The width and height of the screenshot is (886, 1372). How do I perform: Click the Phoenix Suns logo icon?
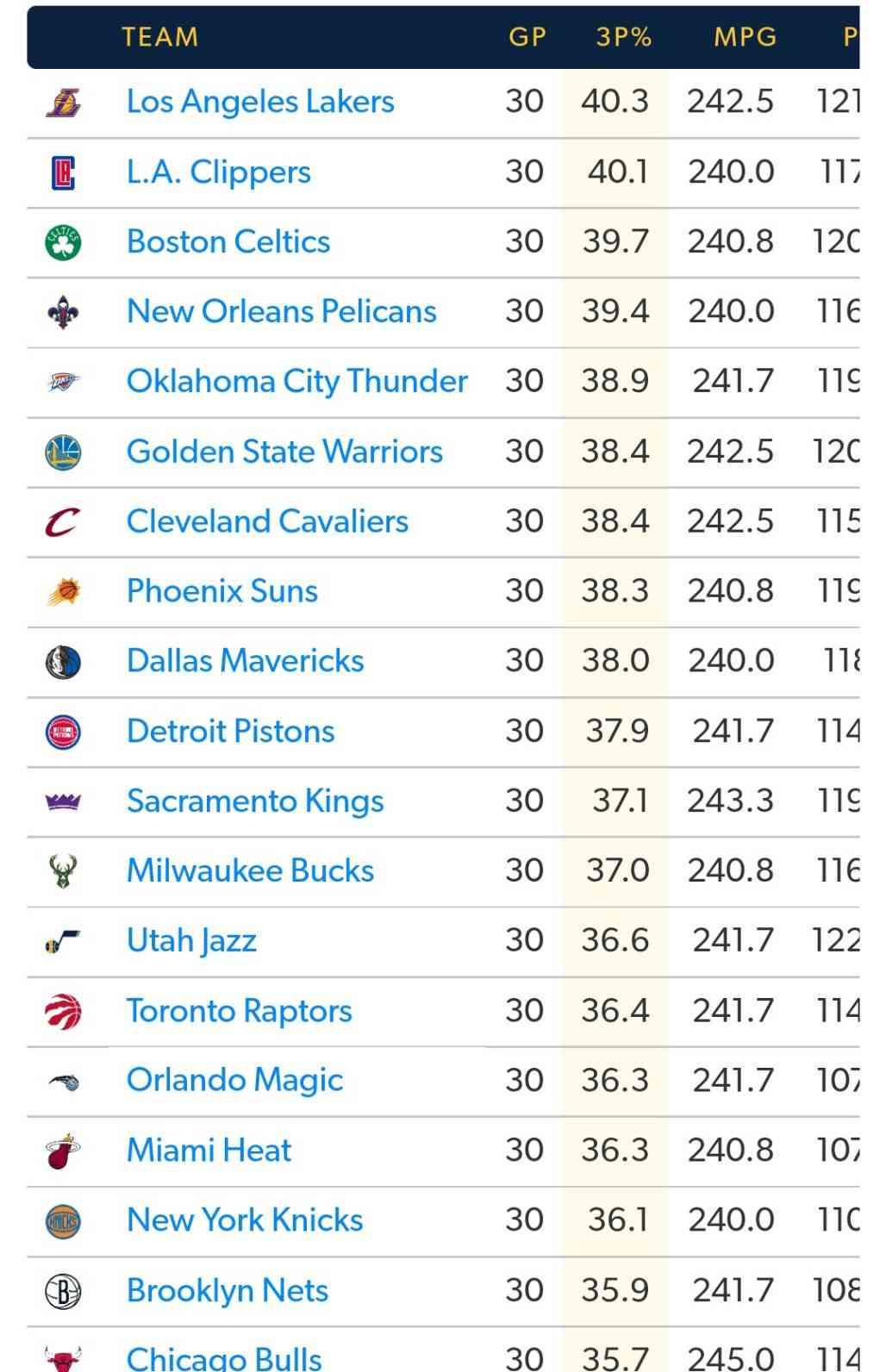(x=63, y=591)
